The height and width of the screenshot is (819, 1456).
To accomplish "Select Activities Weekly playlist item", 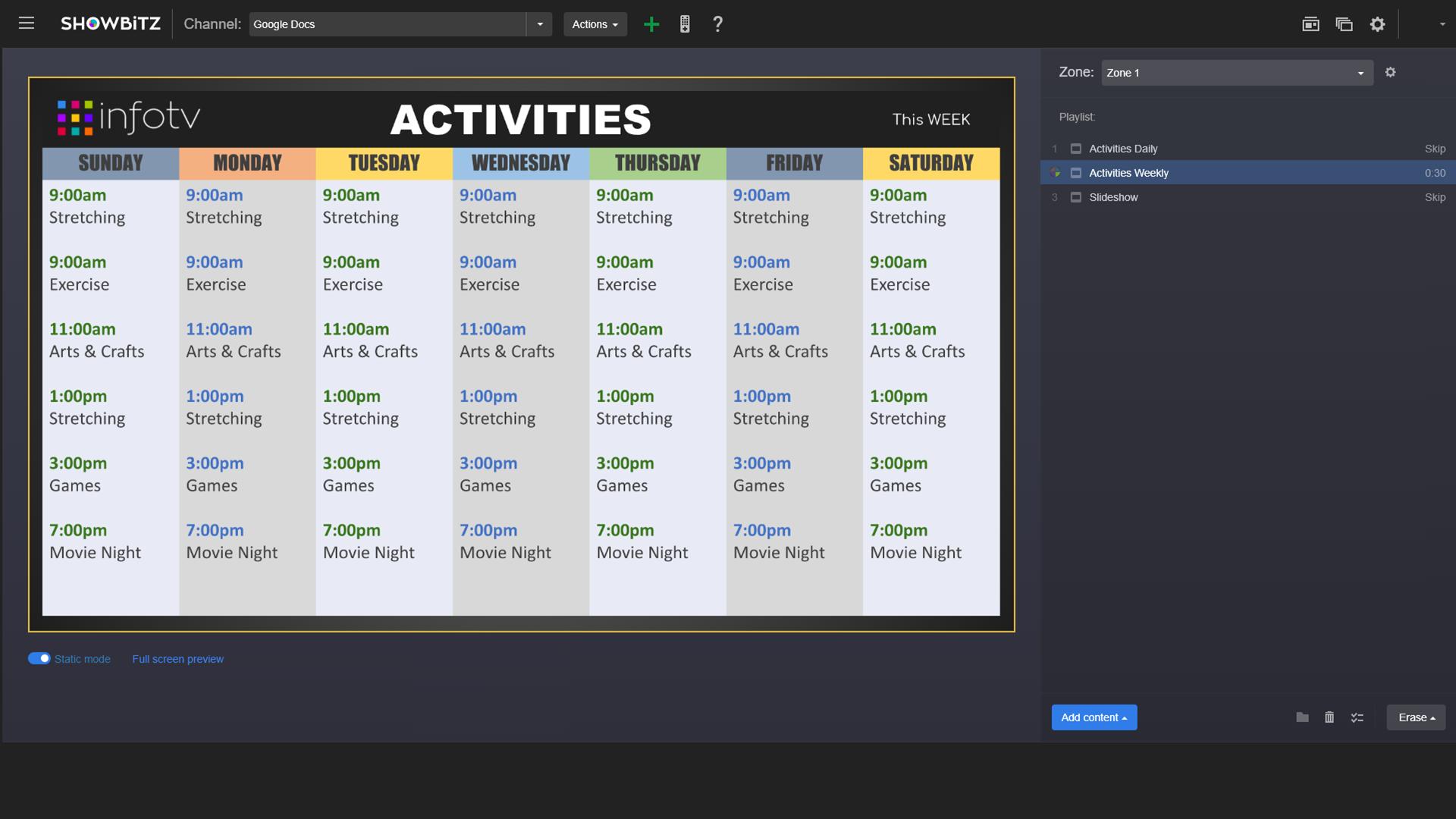I will tap(1247, 173).
